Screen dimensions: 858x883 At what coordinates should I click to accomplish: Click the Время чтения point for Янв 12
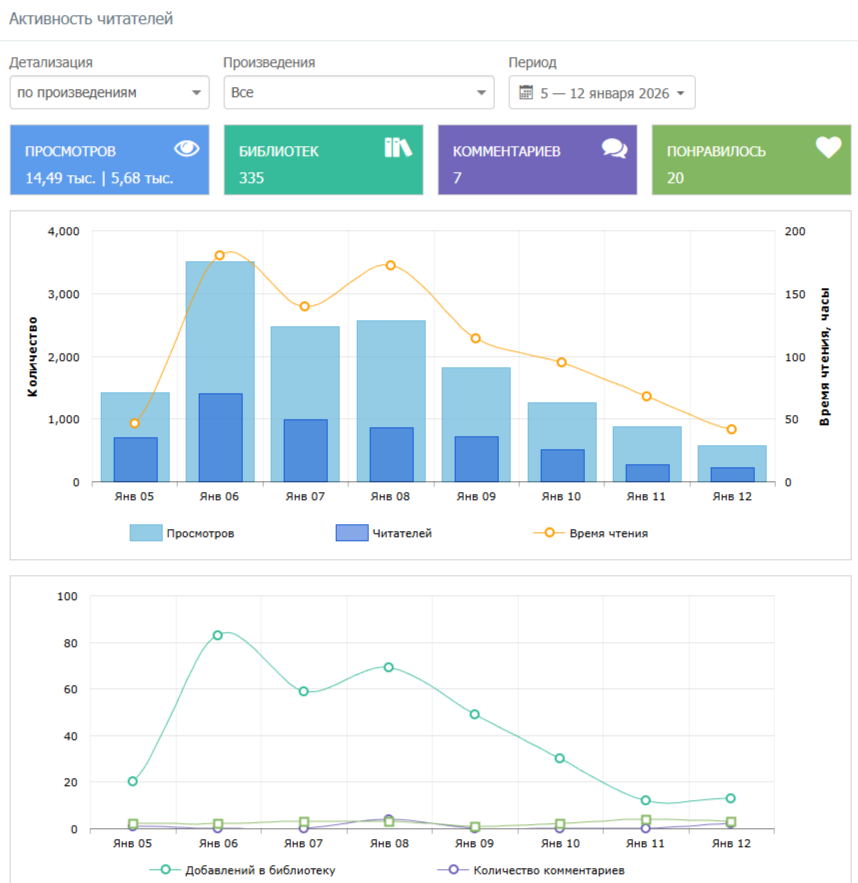[731, 429]
